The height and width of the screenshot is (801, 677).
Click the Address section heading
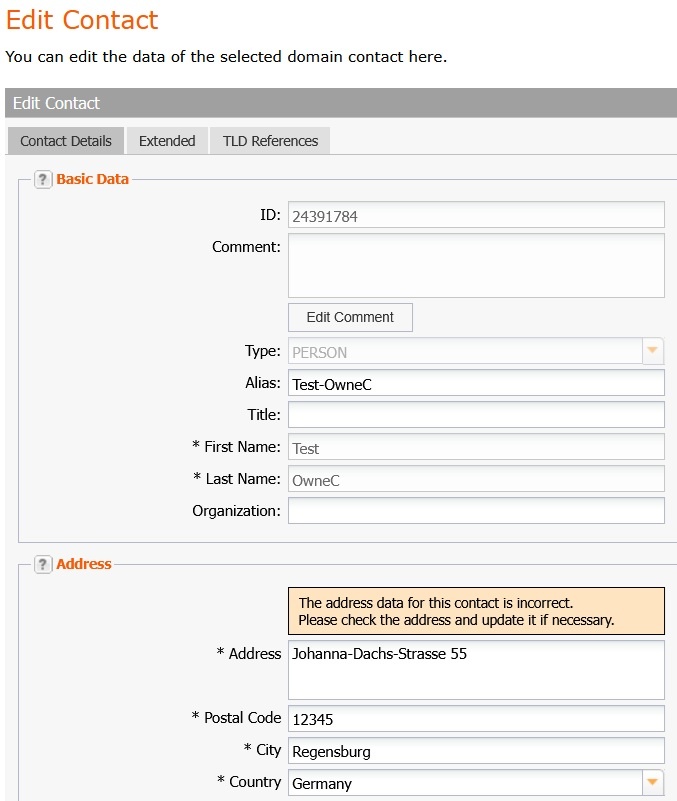click(x=84, y=564)
